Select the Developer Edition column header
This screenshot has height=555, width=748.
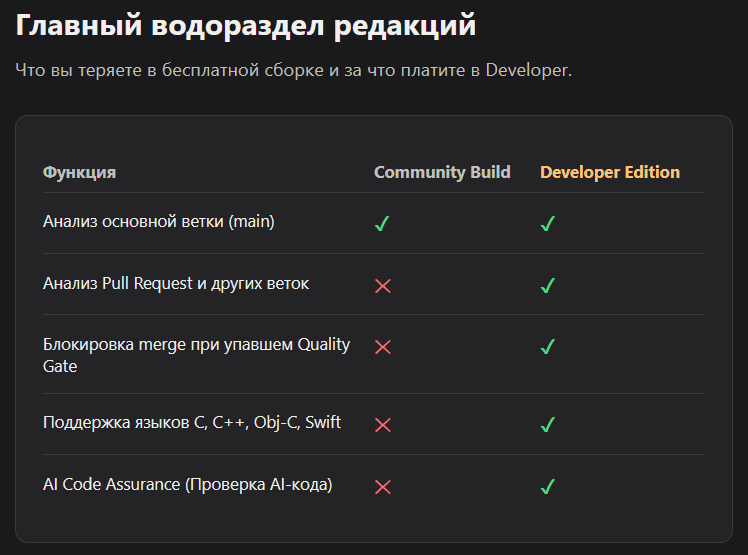click(x=610, y=172)
